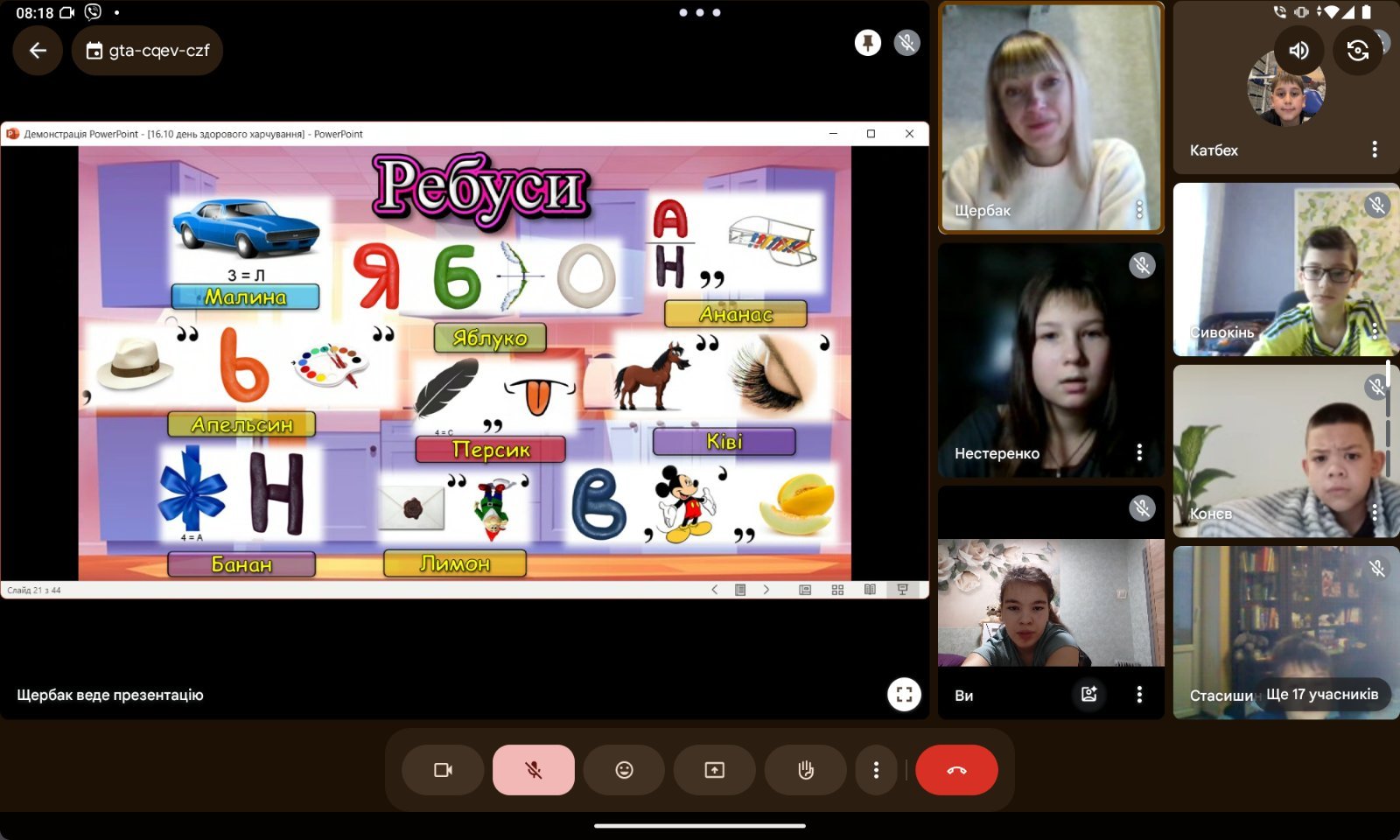Open options menu on Щербак tile
Viewport: 1400px width, 840px height.
click(1138, 209)
